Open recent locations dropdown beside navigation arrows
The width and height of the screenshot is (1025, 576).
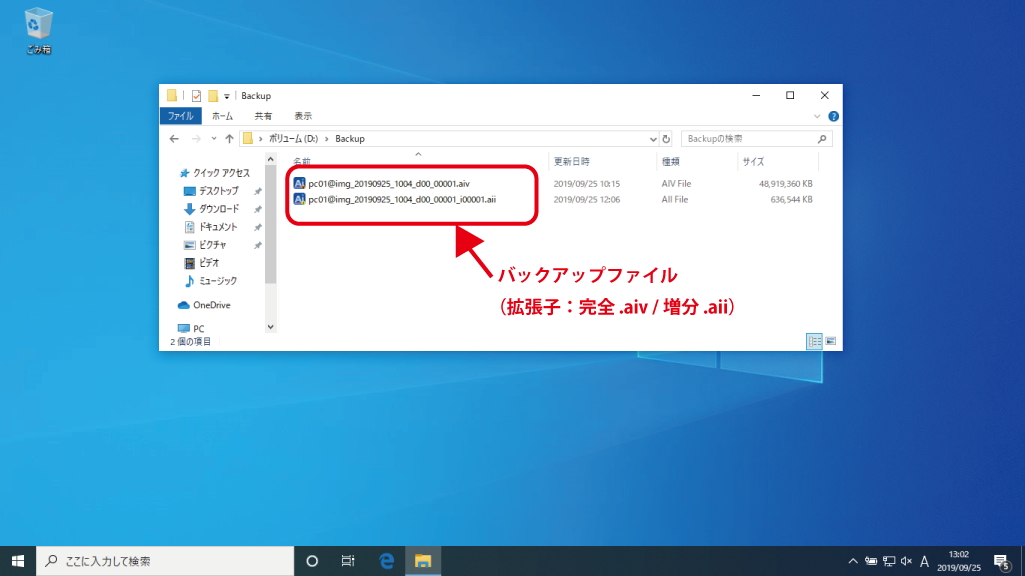[213, 139]
